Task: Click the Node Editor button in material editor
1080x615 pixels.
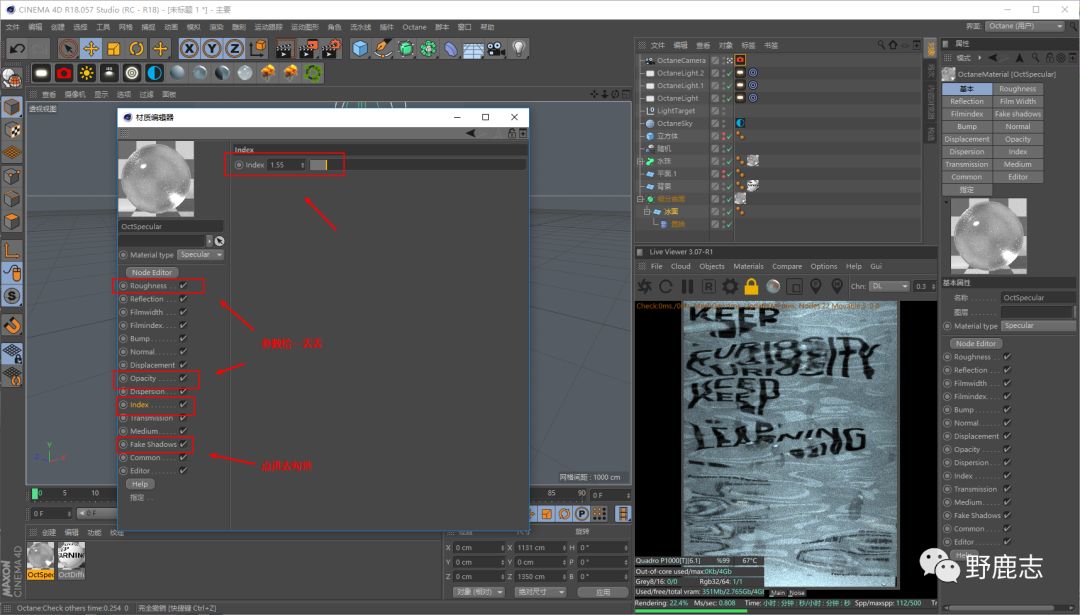Action: pos(153,272)
